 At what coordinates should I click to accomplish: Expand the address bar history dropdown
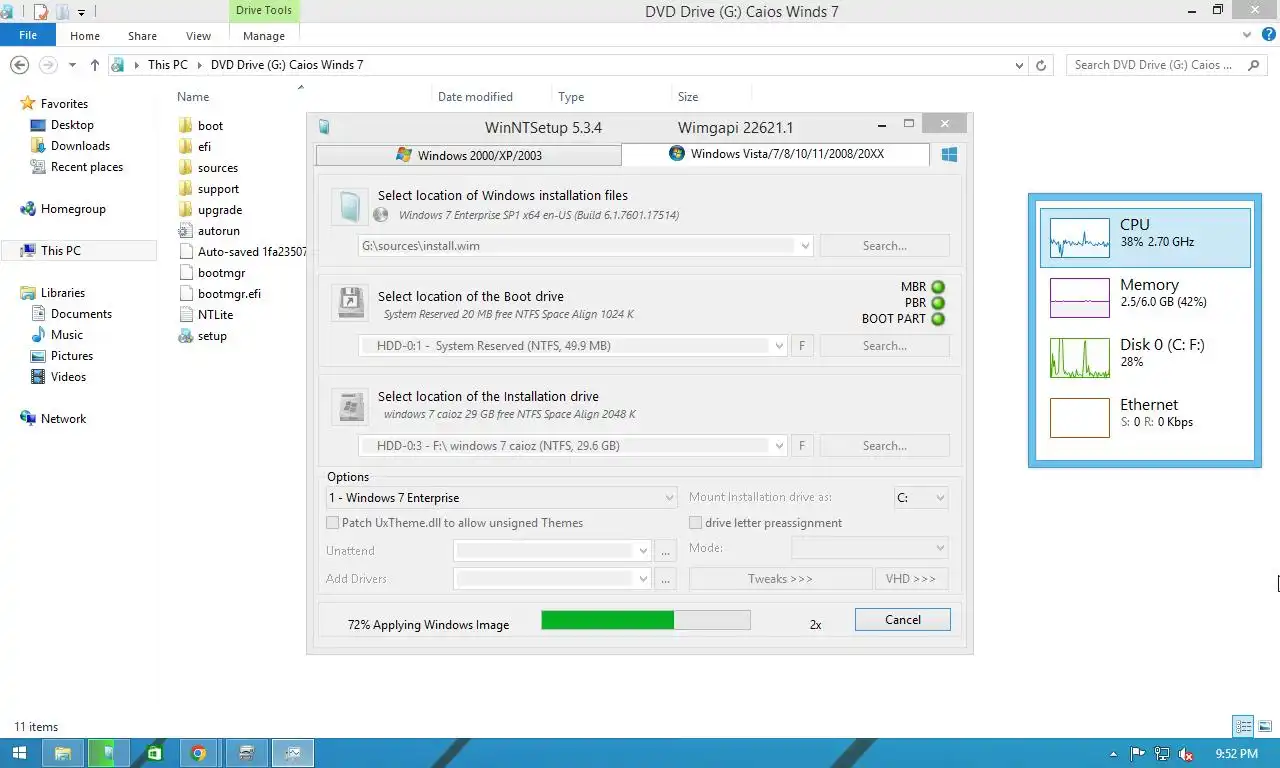pos(1019,65)
